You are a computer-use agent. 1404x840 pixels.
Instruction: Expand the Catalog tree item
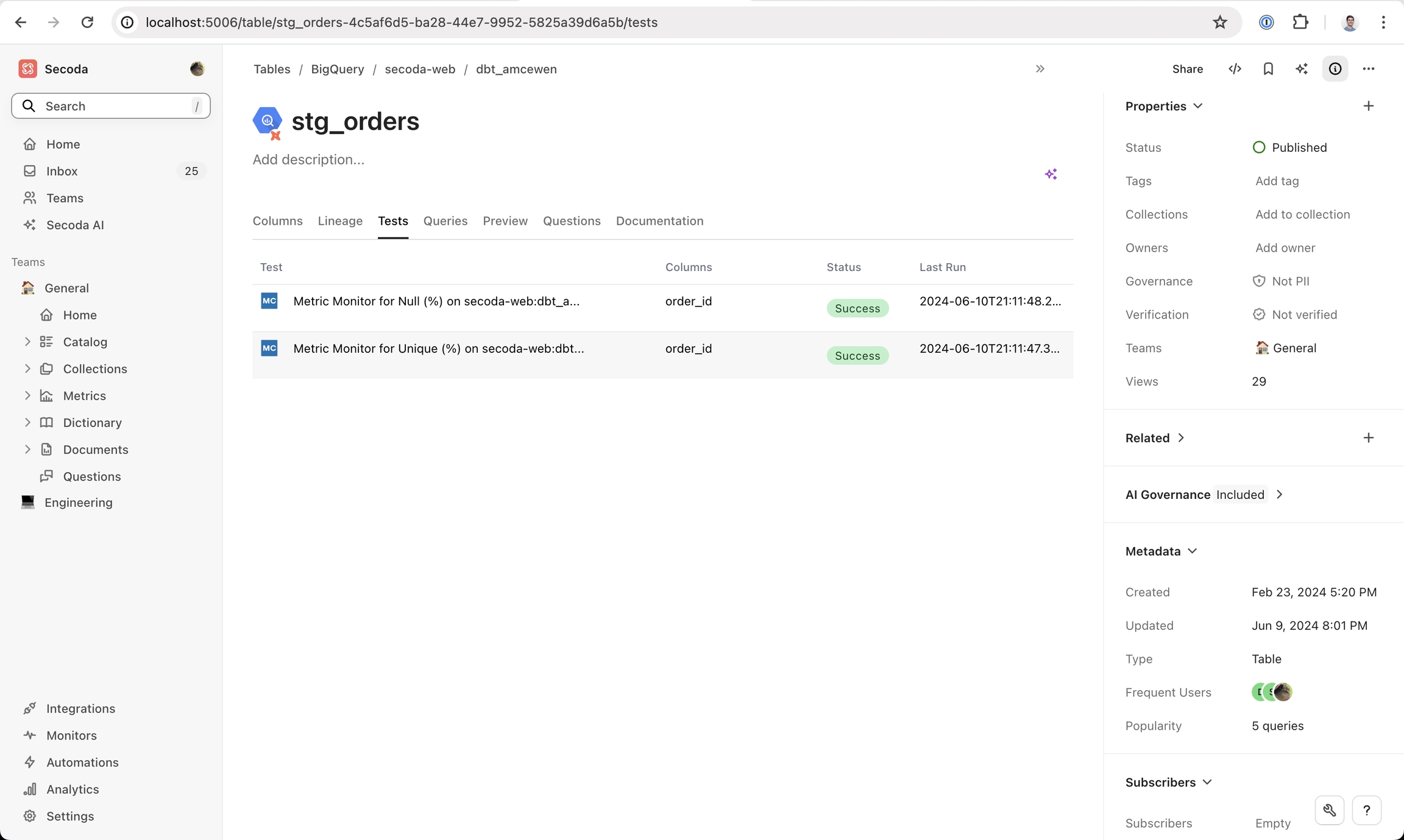(27, 342)
